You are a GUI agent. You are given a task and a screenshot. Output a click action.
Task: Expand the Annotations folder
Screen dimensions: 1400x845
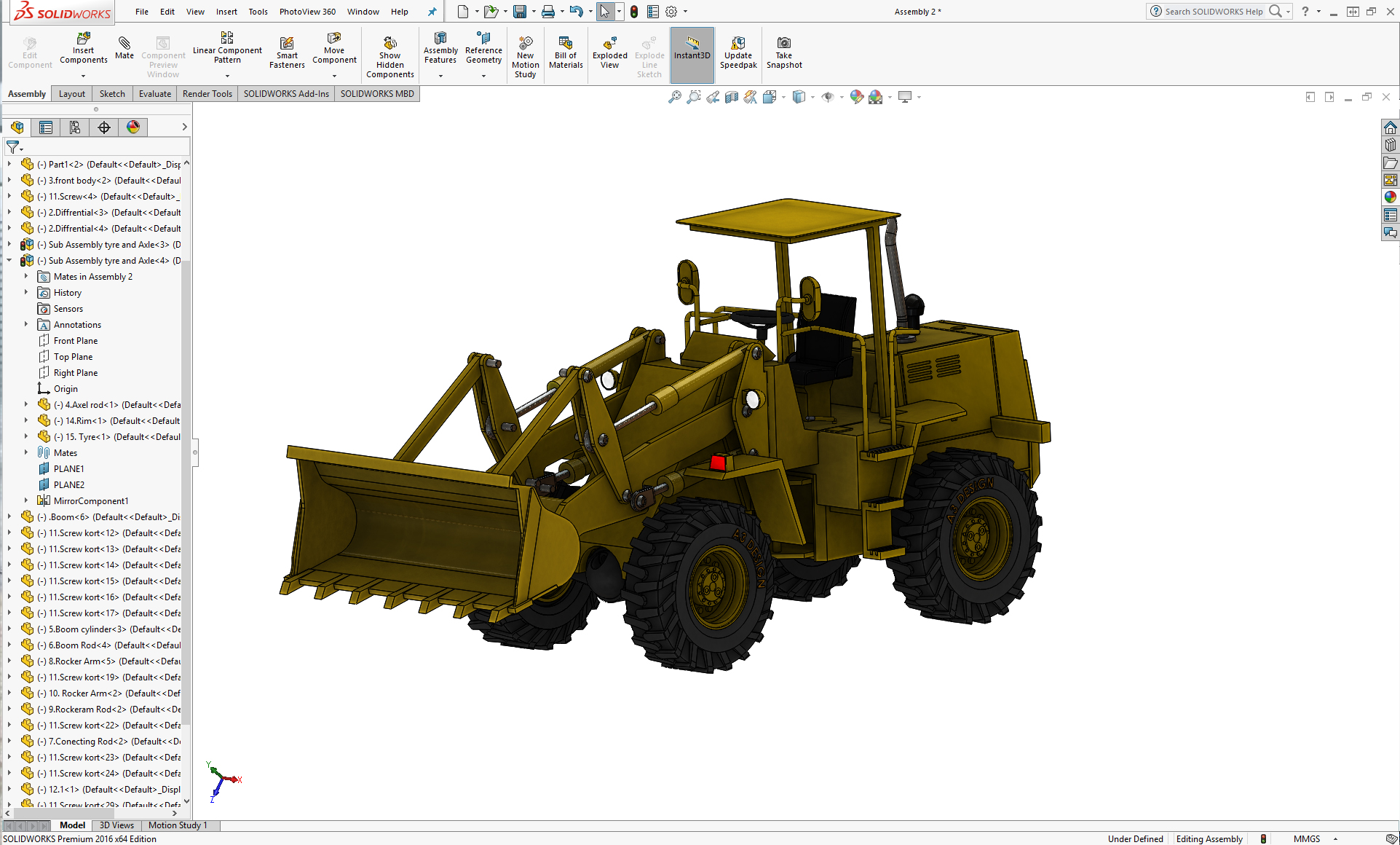pyautogui.click(x=26, y=325)
